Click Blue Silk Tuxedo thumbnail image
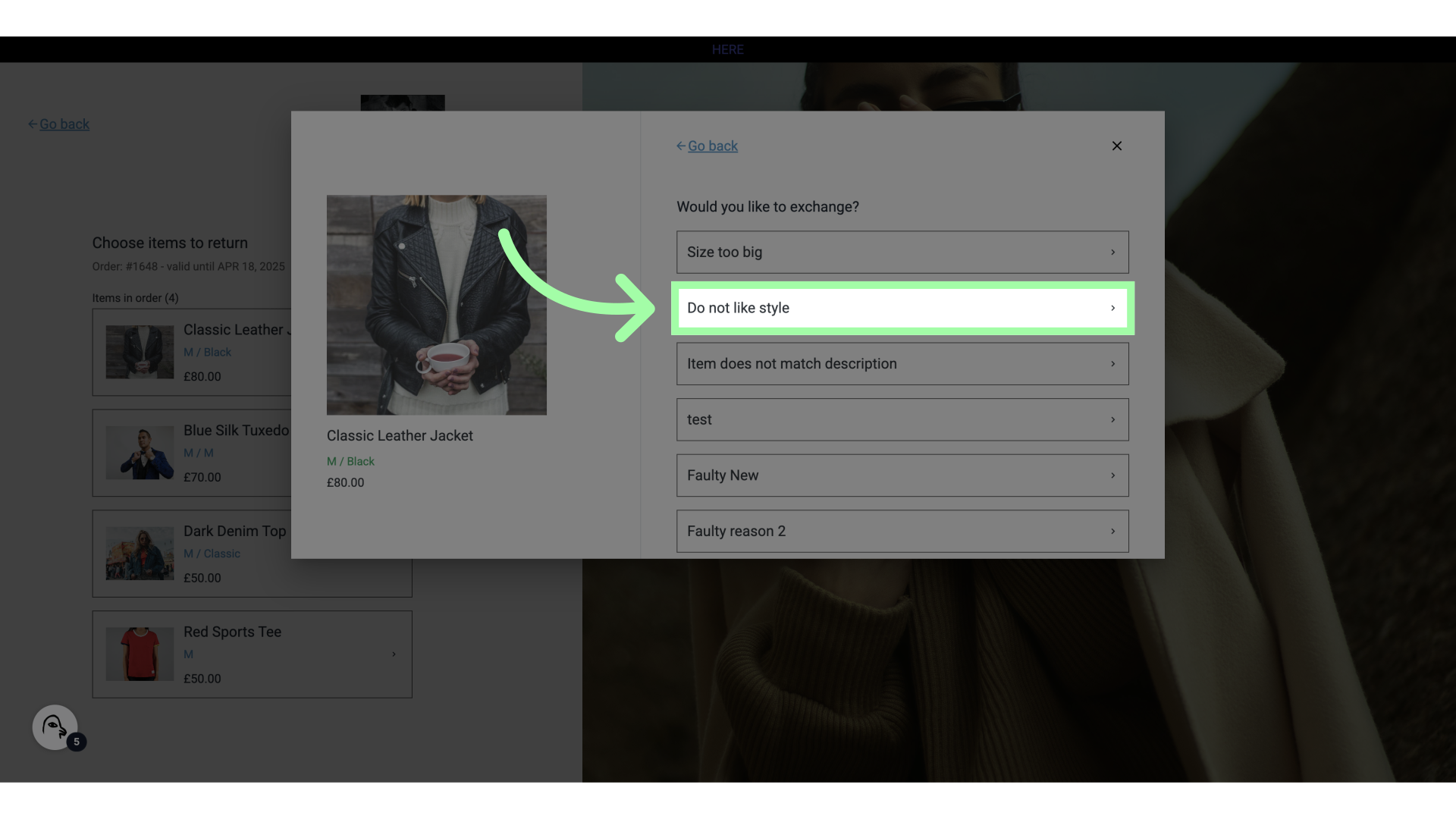Image resolution: width=1456 pixels, height=819 pixels. [x=140, y=453]
